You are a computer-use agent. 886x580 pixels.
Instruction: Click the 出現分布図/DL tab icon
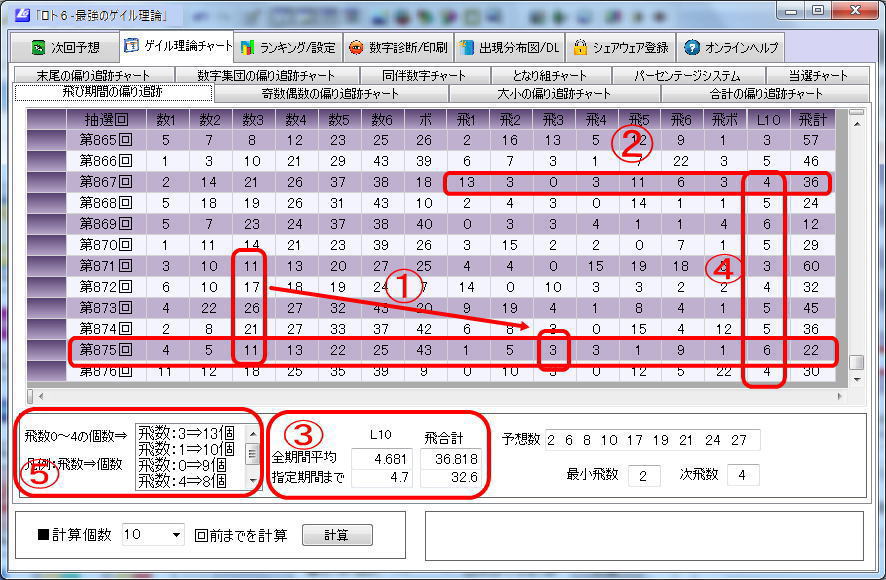466,47
